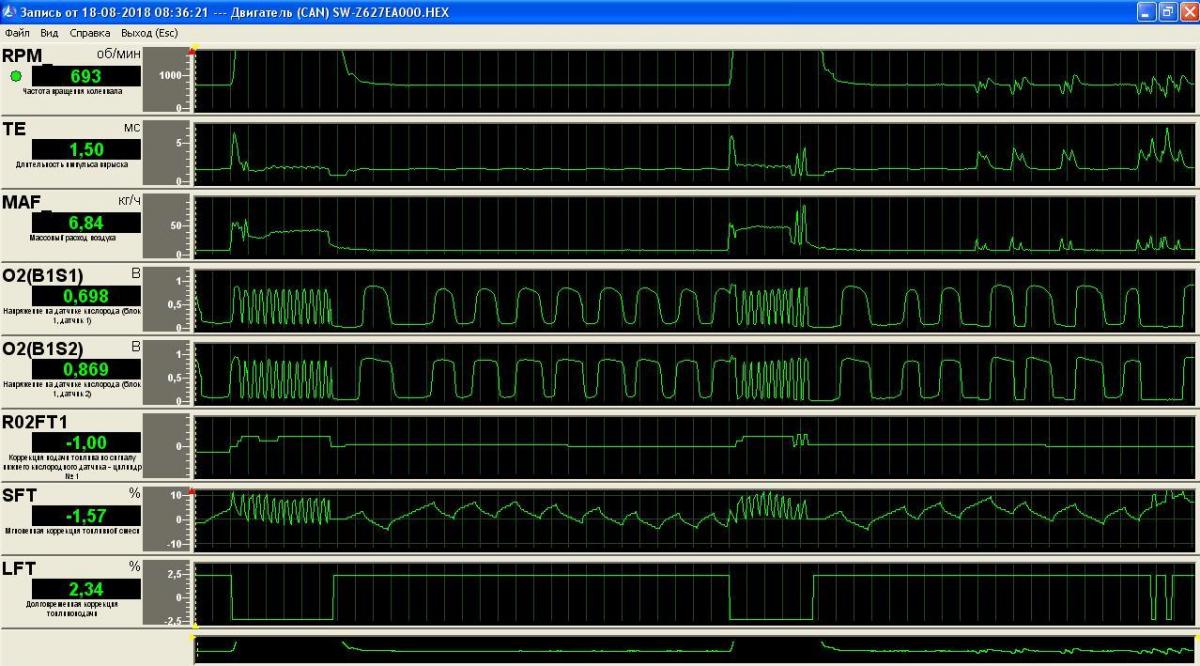Click the R02FT1 parameter label

[x=35, y=423]
